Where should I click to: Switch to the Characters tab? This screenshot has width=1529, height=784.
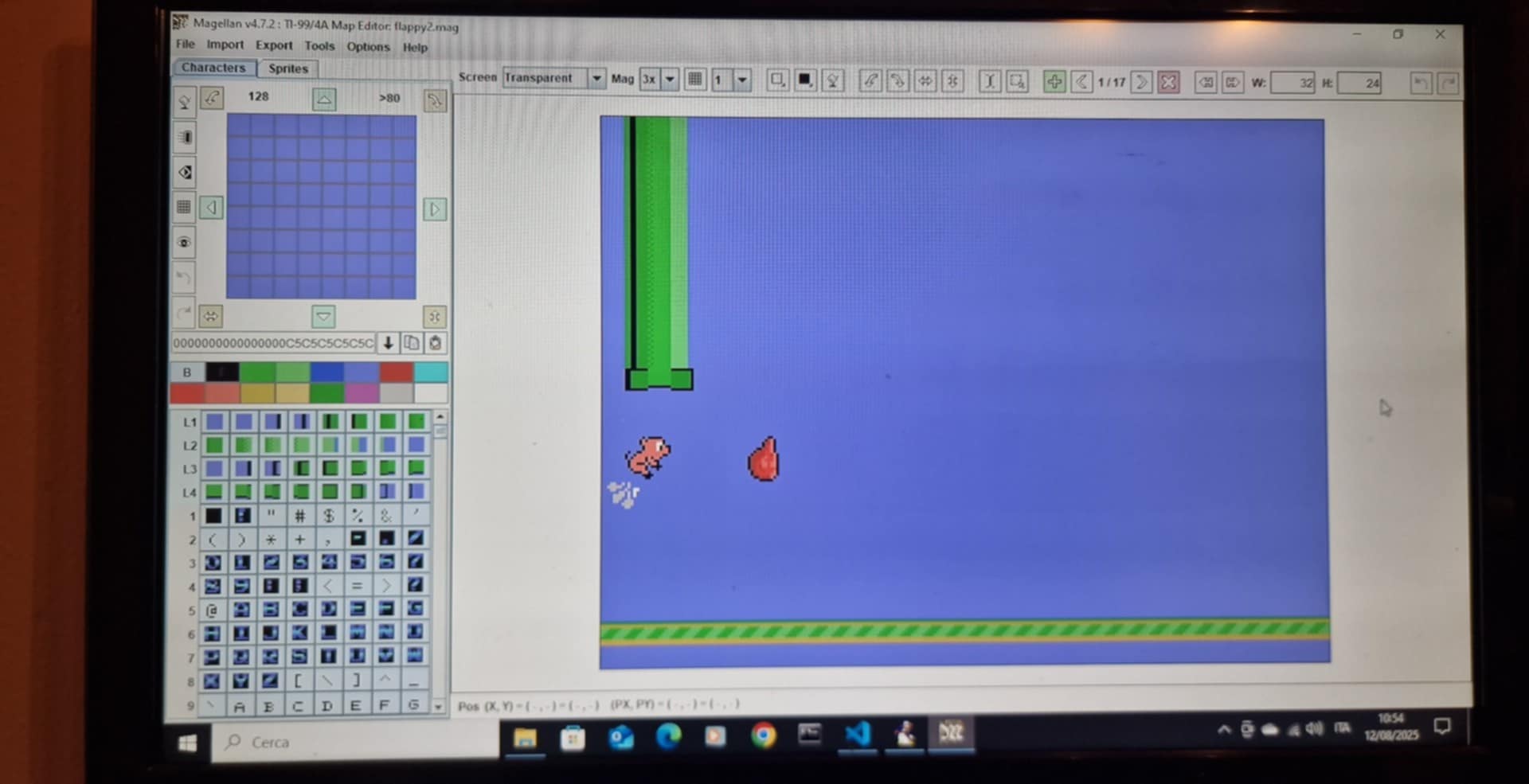click(213, 68)
